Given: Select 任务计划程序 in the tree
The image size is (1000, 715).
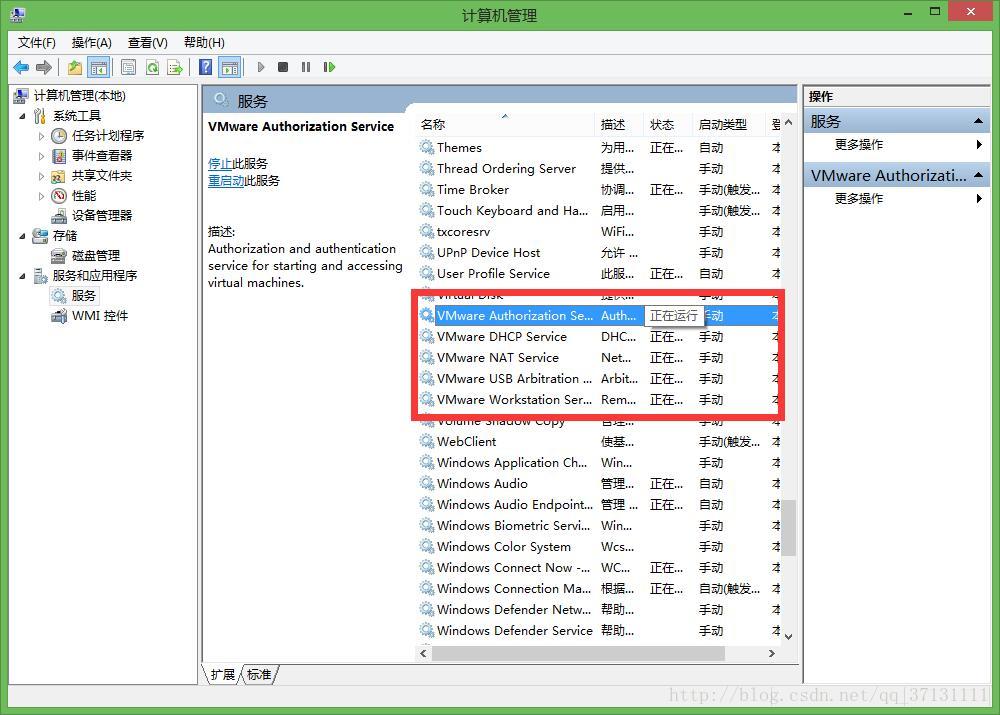Looking at the screenshot, I should point(108,135).
